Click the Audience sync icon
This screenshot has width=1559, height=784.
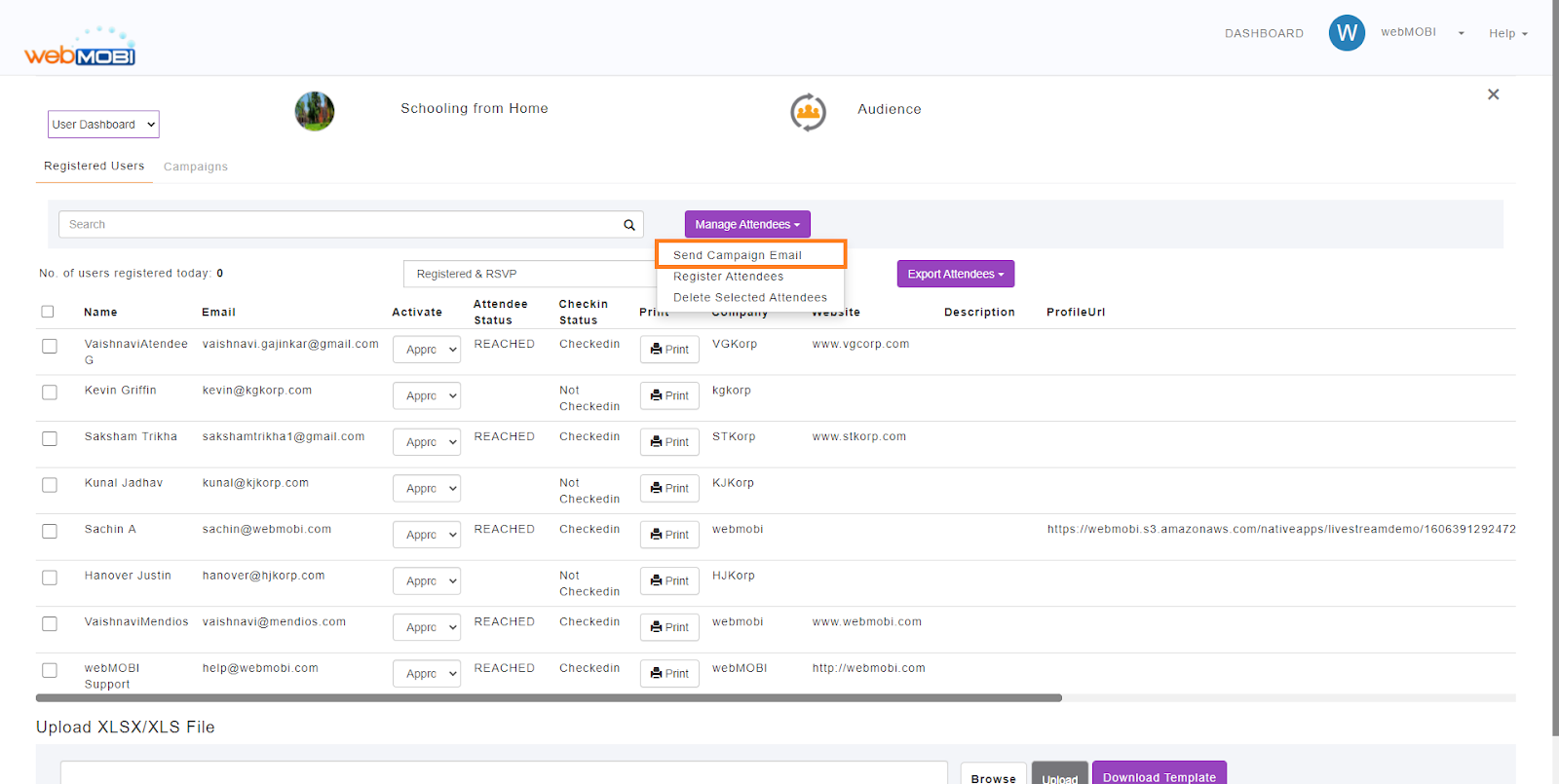pyautogui.click(x=808, y=112)
